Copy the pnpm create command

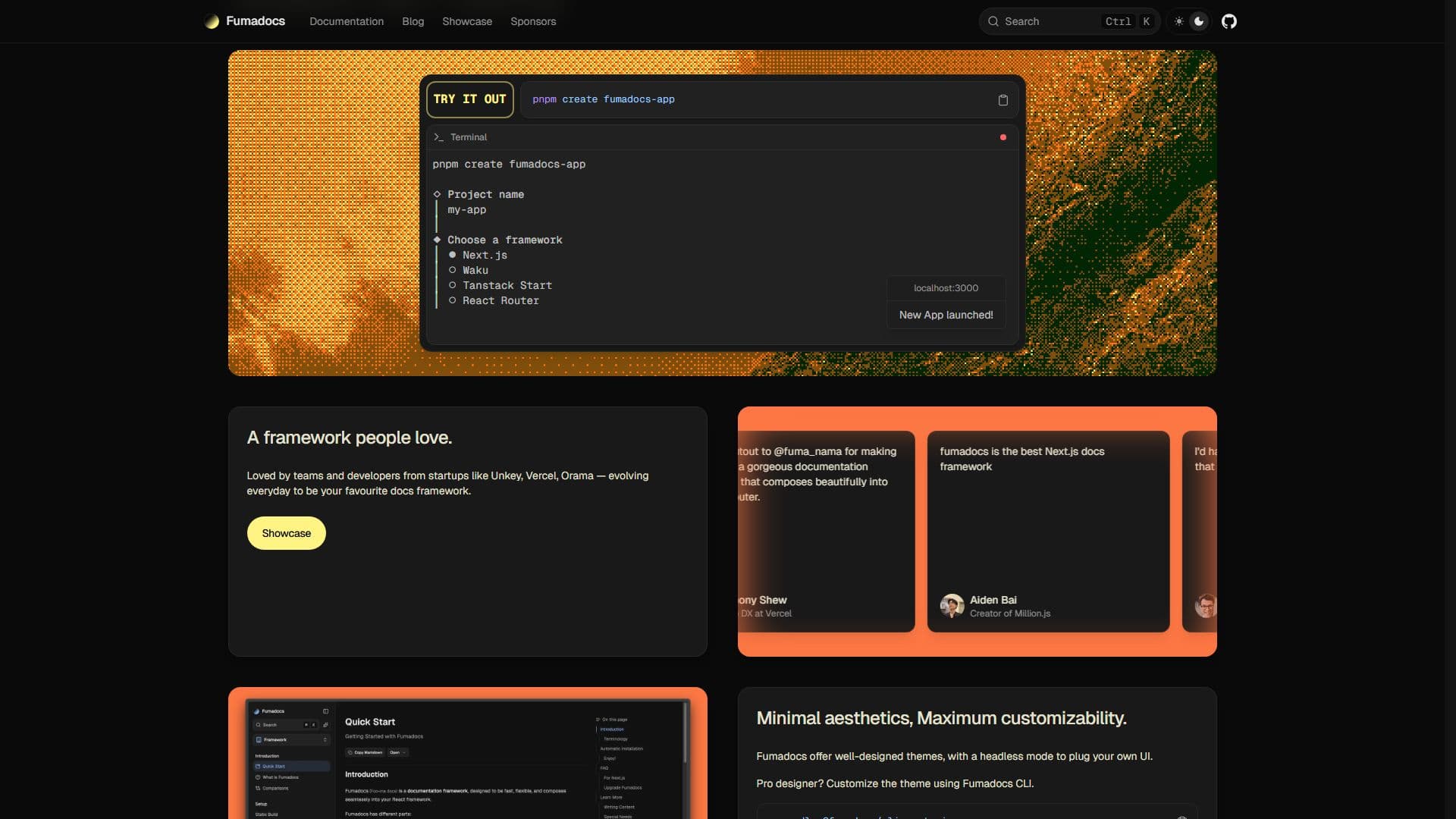(1003, 100)
